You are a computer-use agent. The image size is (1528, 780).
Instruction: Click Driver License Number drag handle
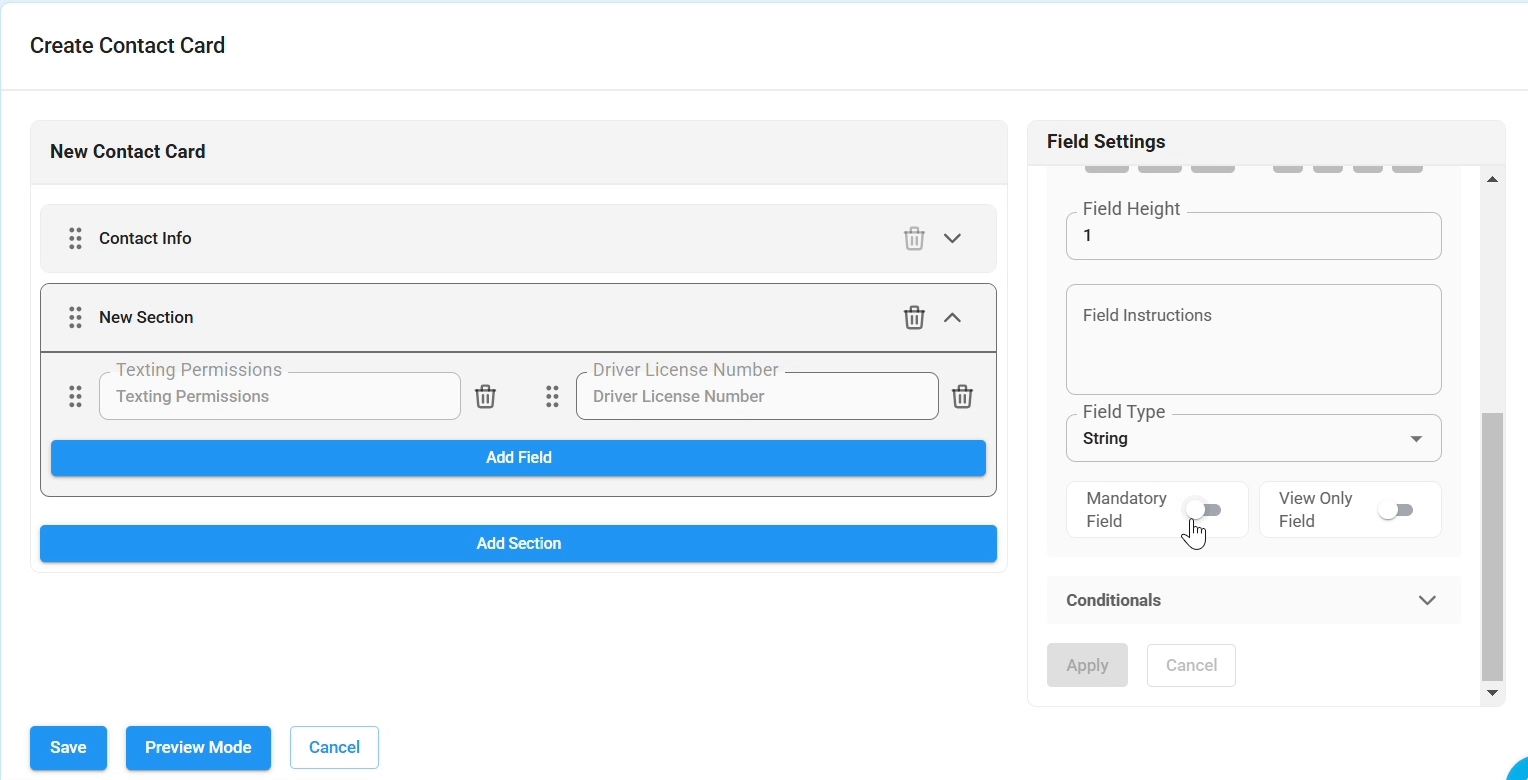552,396
